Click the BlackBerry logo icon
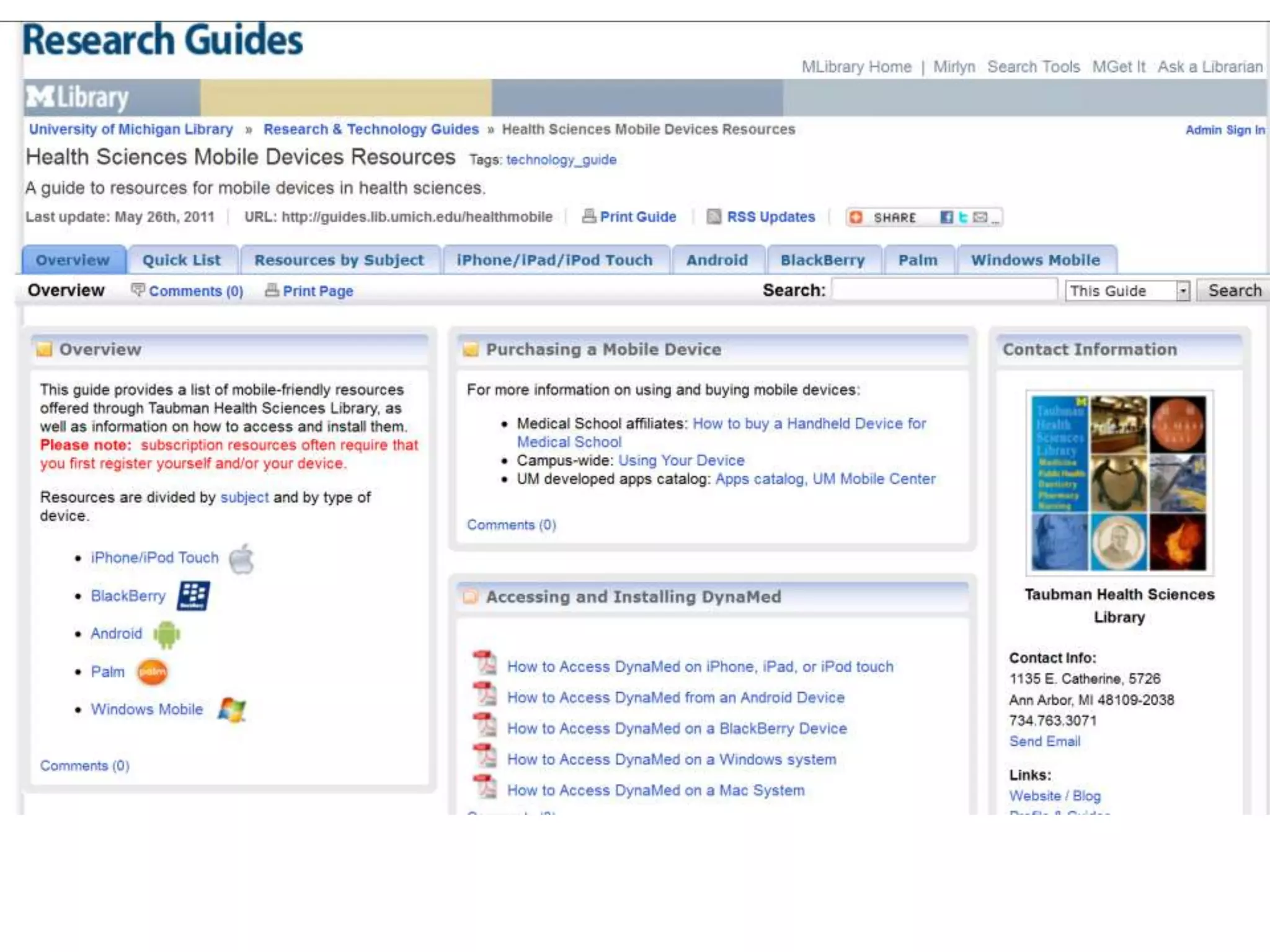The width and height of the screenshot is (1270, 952). pyautogui.click(x=193, y=596)
